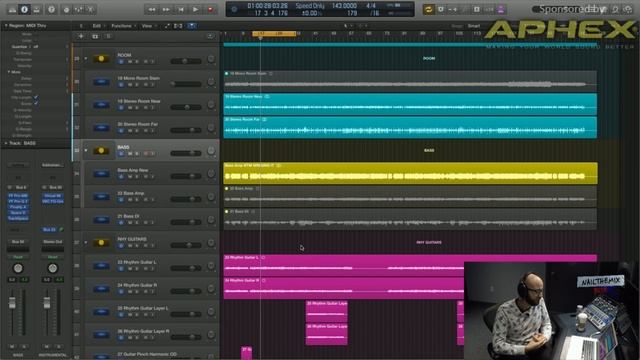This screenshot has width=640, height=360.
Task: Open the Smart Controls icon
Action: 66,9
